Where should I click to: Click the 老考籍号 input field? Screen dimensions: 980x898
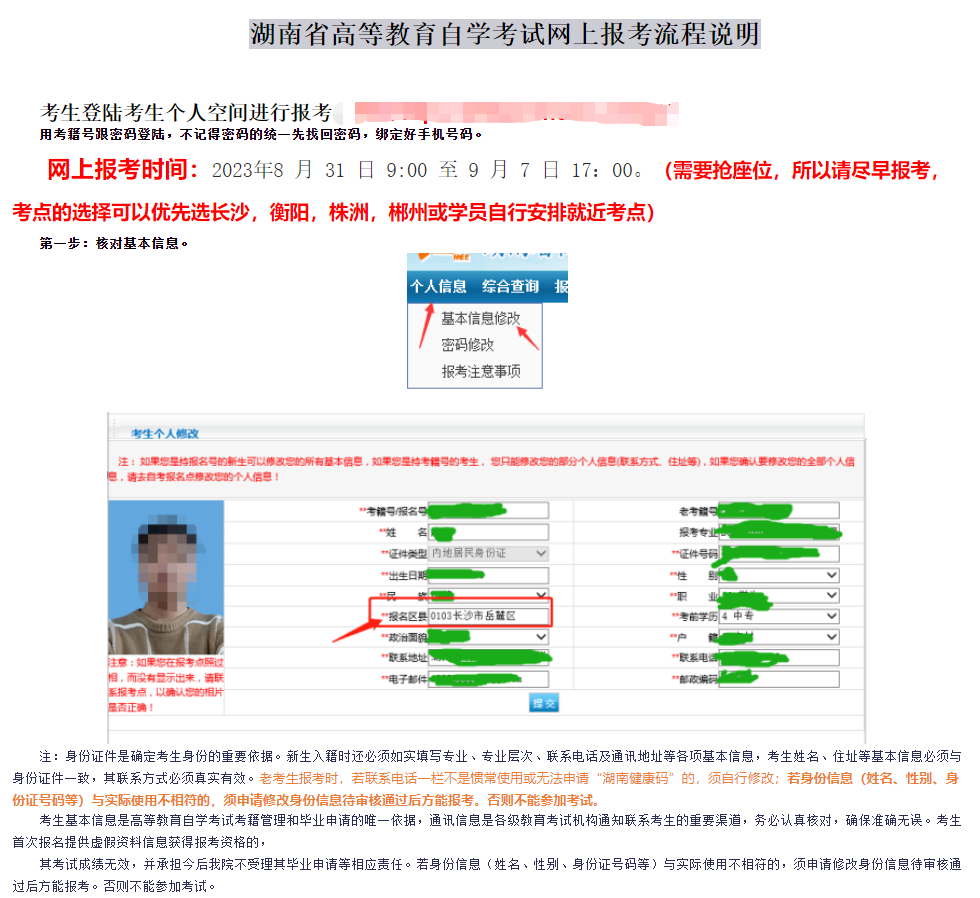(779, 511)
